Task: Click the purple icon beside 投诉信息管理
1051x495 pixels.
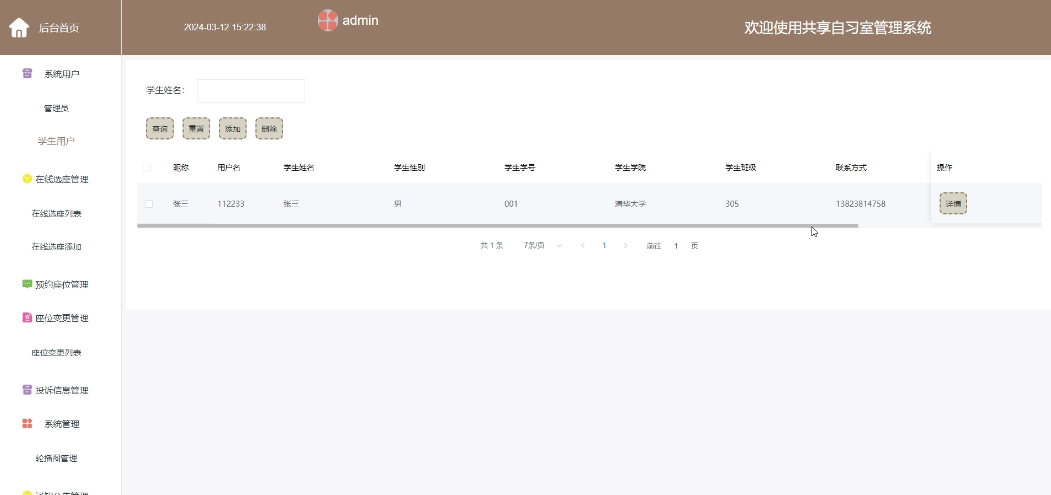Action: pyautogui.click(x=27, y=390)
